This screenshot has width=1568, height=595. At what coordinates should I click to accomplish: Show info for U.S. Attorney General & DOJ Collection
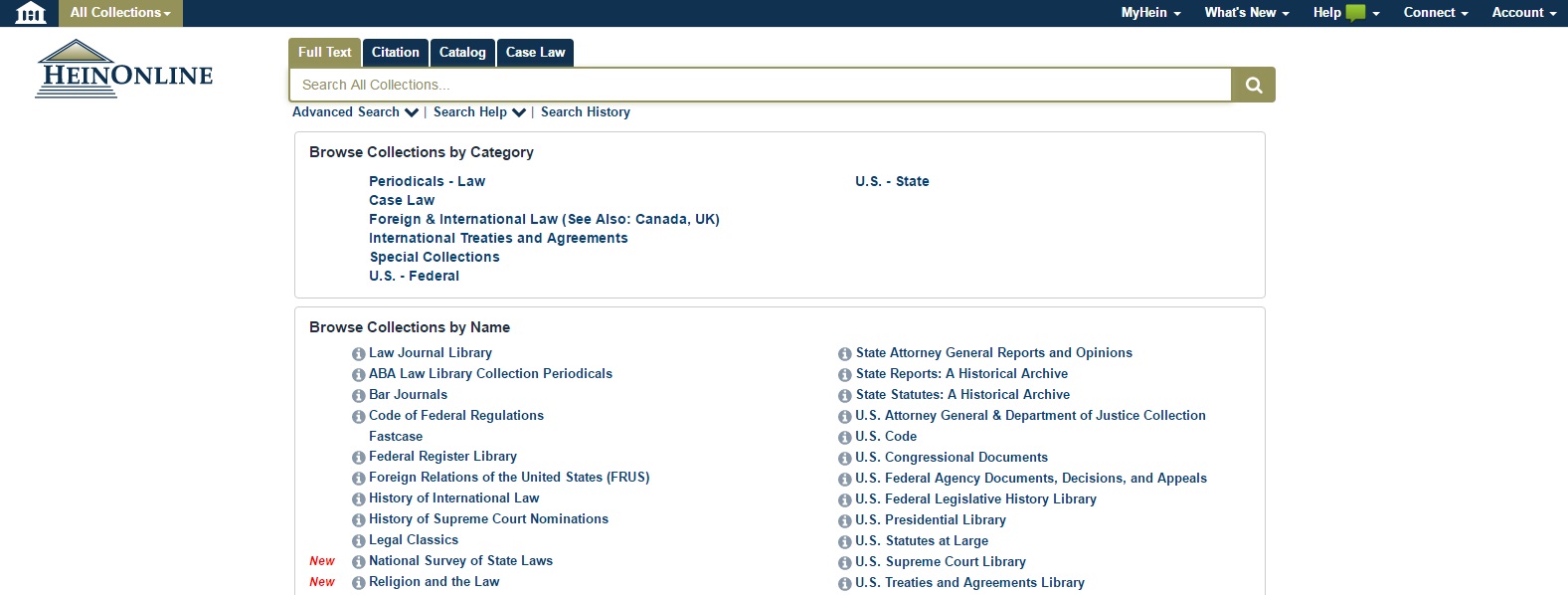click(845, 417)
